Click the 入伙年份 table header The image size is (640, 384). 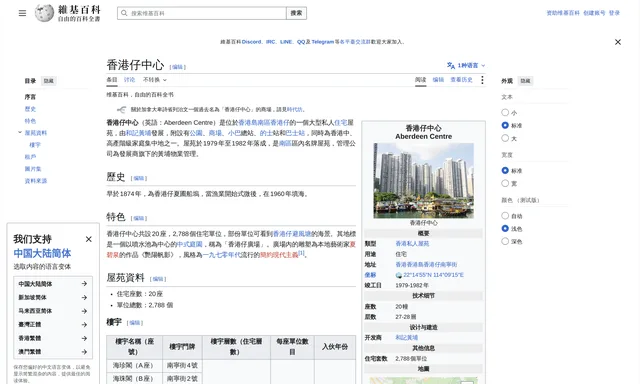tap(335, 346)
